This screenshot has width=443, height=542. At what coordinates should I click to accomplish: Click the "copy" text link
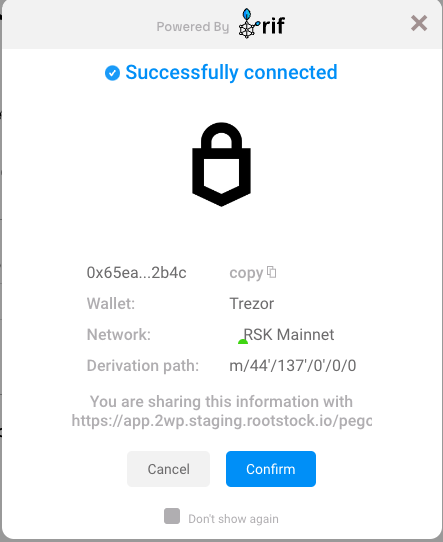tap(246, 273)
